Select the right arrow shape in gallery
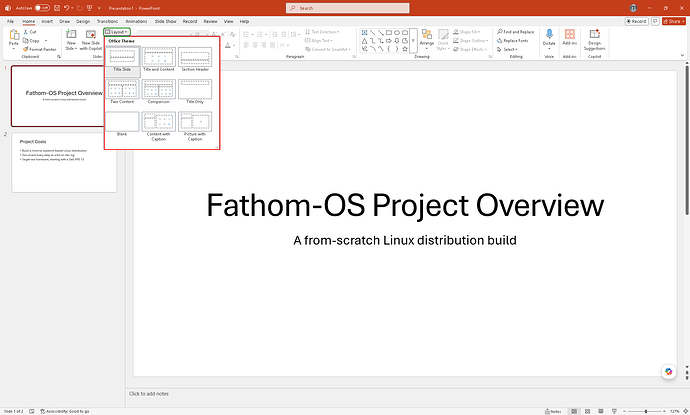 (x=389, y=40)
